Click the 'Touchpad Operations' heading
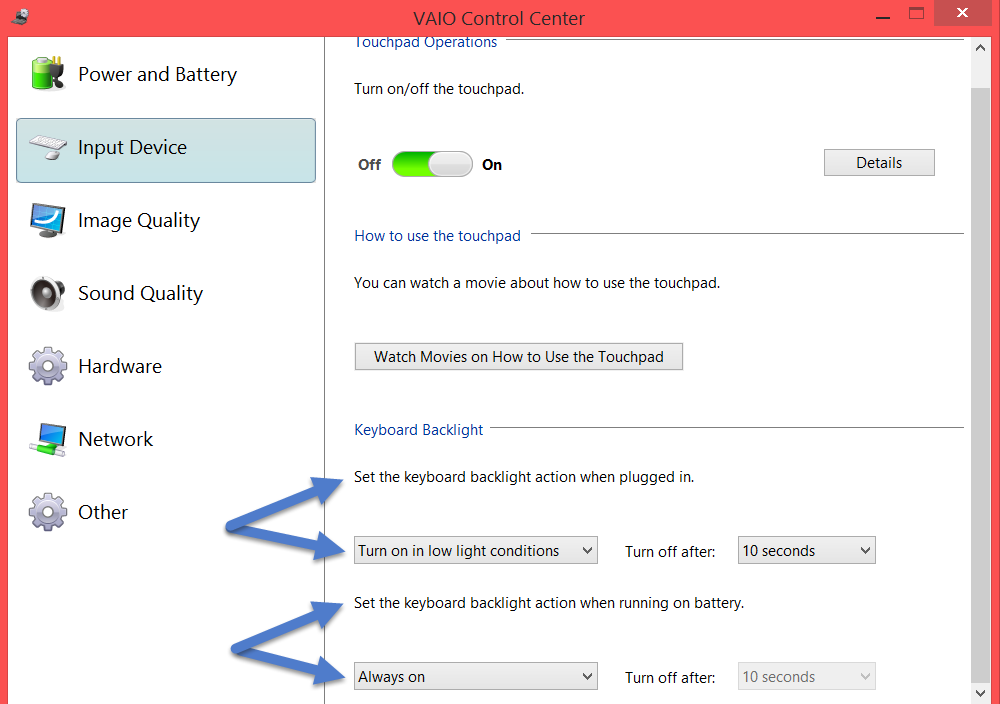The width and height of the screenshot is (1000, 704). tap(425, 43)
